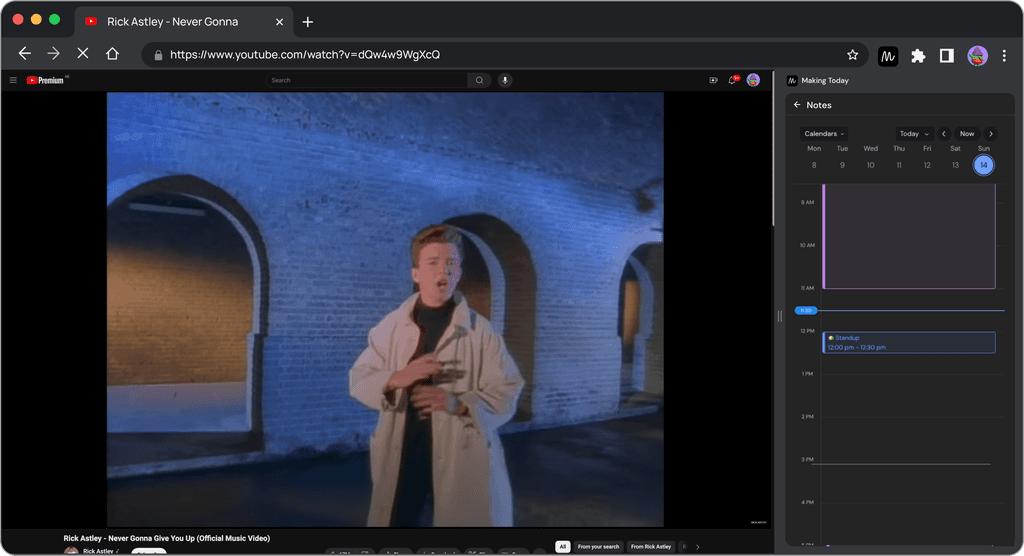Screen dimensions: 1024x556
Task: Open the browser profile avatar
Action: pos(977,56)
